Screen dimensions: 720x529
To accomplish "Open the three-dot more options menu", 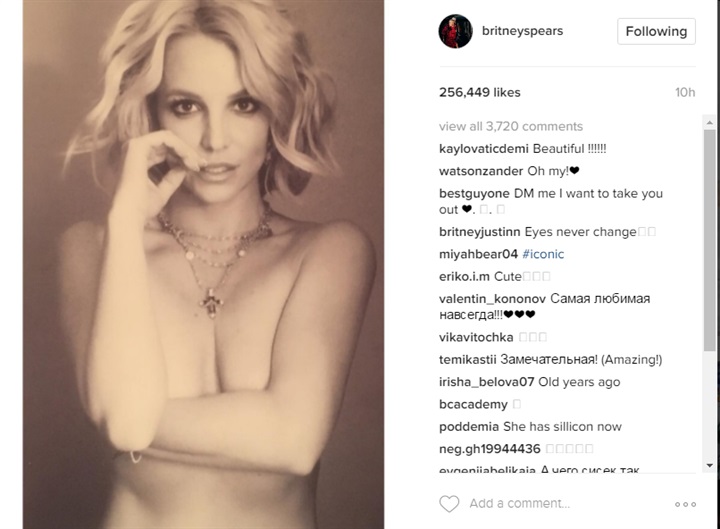I will click(685, 504).
